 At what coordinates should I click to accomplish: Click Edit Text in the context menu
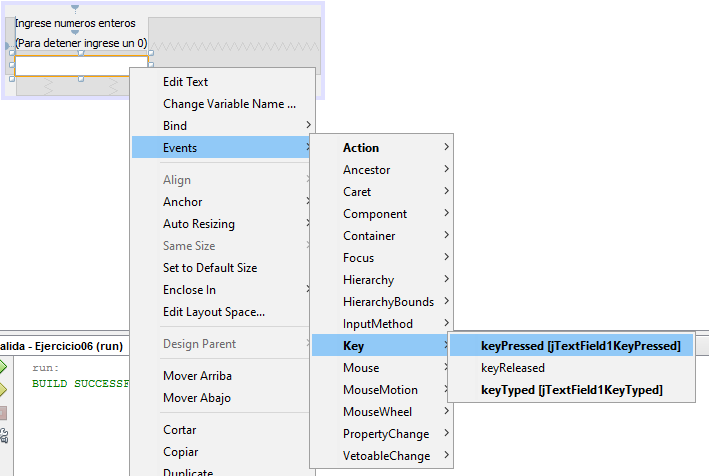pyautogui.click(x=185, y=82)
